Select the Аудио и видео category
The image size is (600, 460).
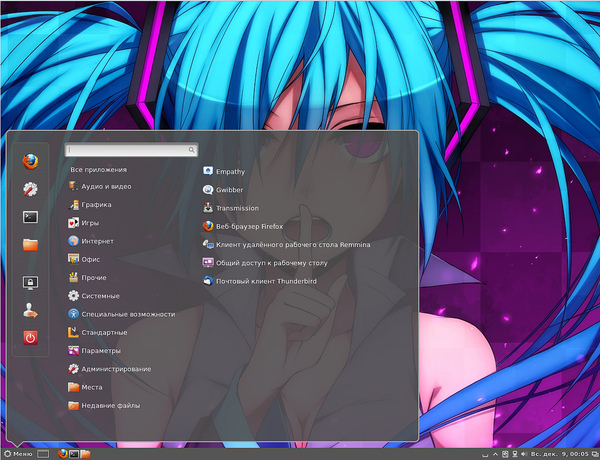point(106,186)
